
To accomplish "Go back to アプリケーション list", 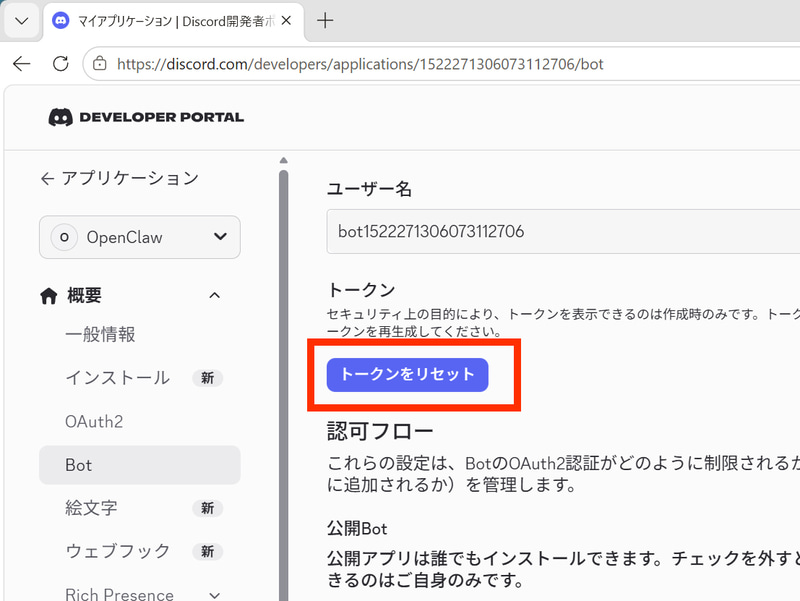I will coord(119,178).
